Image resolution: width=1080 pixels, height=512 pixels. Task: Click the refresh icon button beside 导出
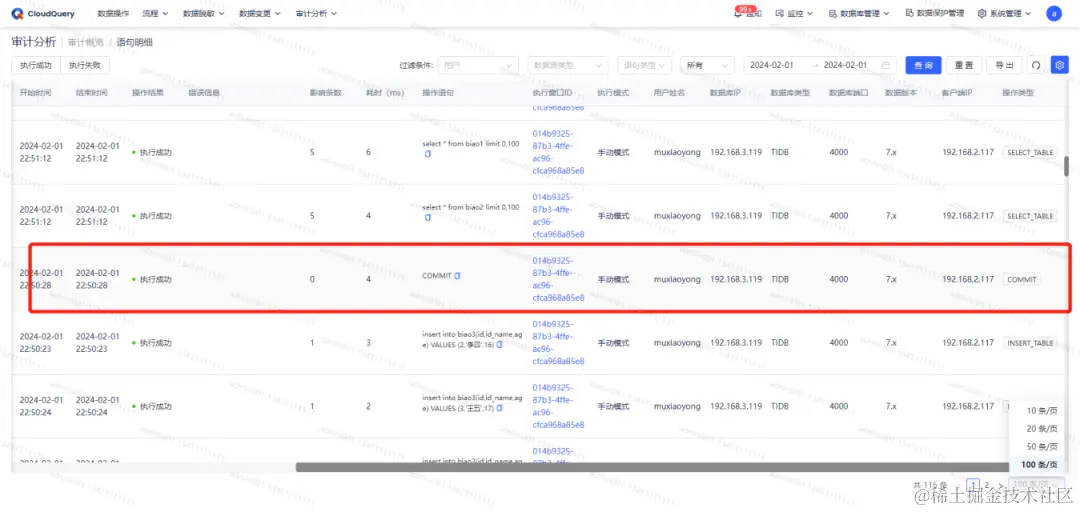click(x=1035, y=65)
